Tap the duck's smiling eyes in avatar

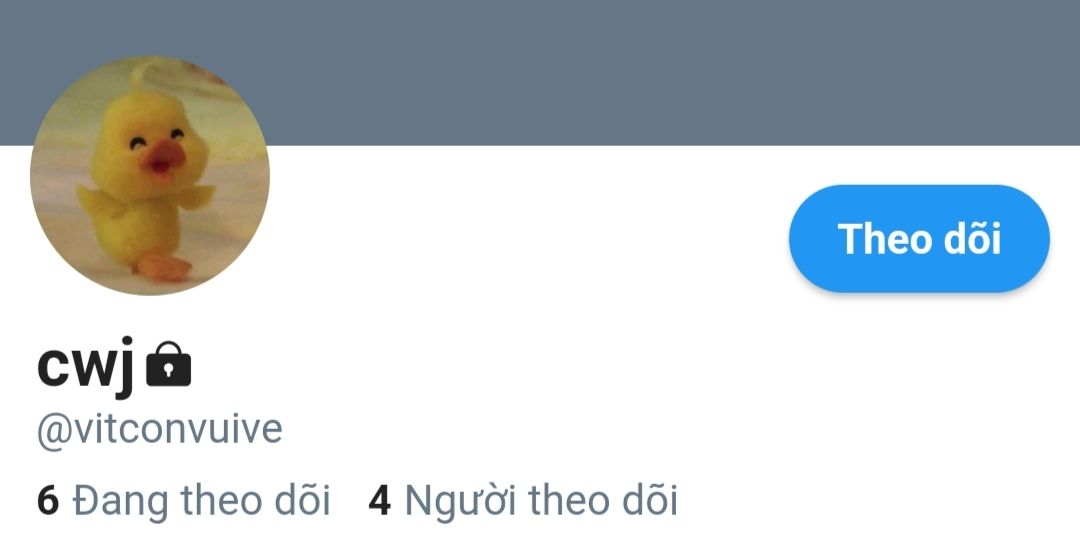click(156, 138)
